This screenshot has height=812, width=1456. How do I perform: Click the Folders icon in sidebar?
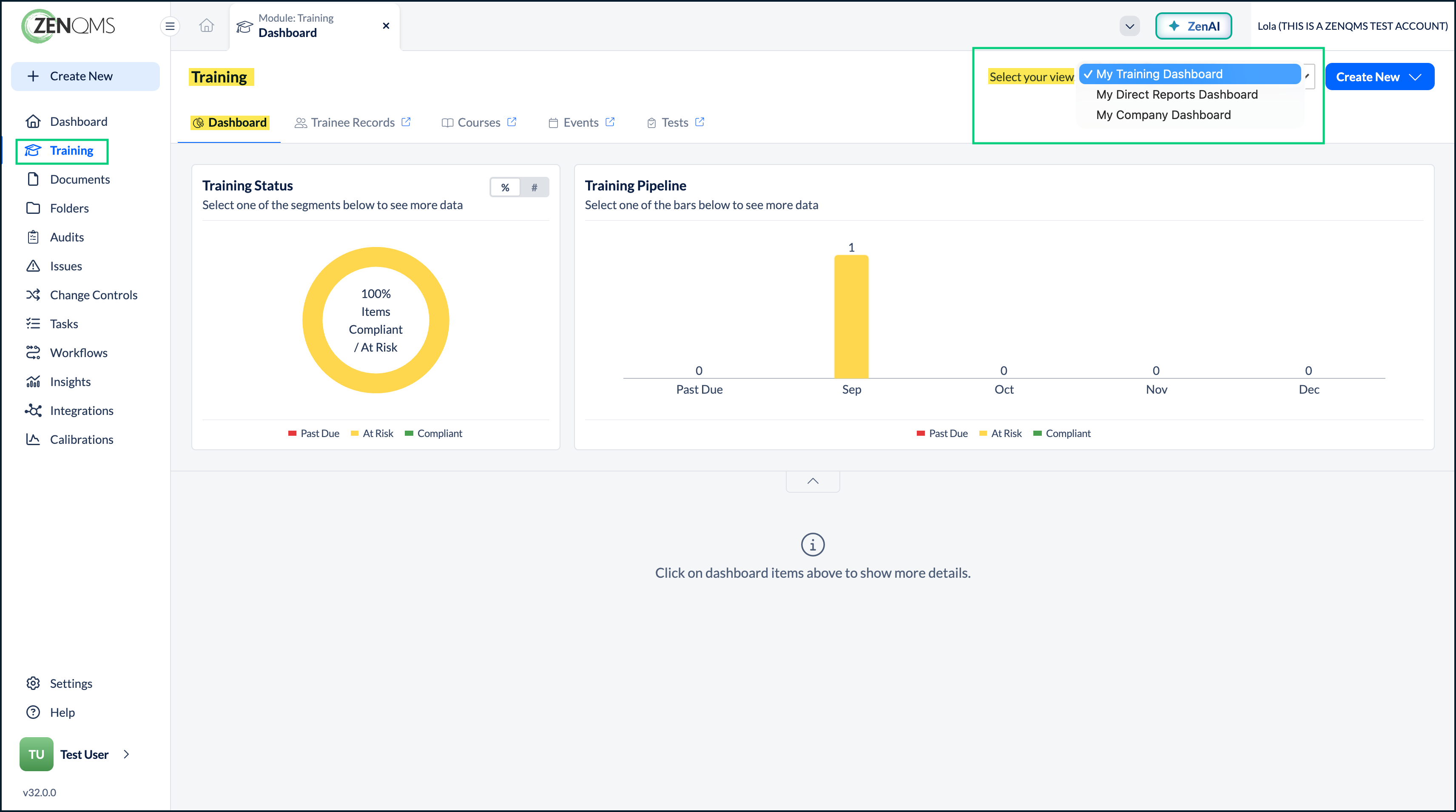[33, 208]
